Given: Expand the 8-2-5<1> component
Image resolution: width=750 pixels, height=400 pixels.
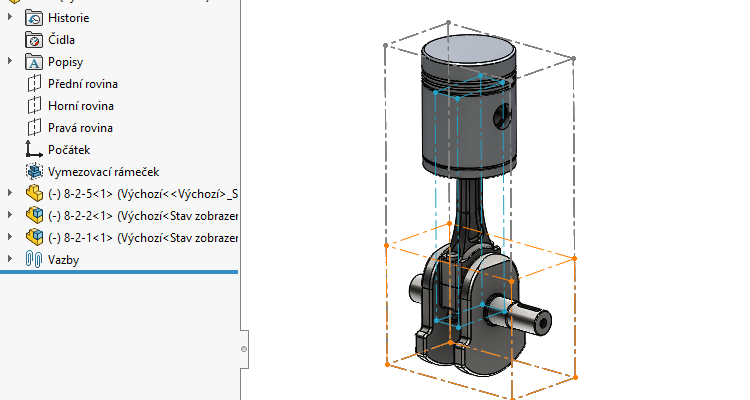Looking at the screenshot, I should pyautogui.click(x=10, y=193).
